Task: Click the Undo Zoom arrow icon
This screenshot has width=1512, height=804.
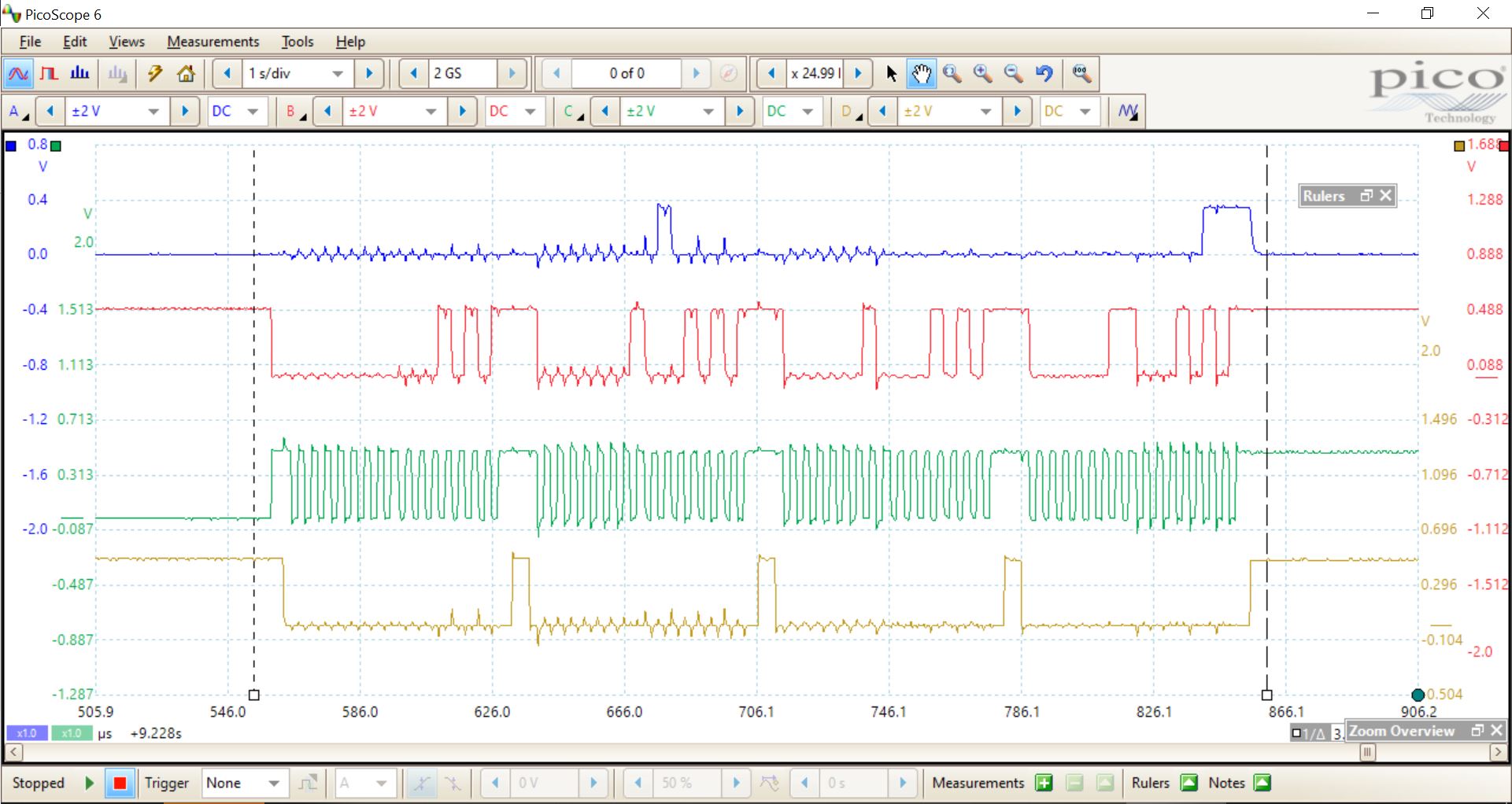Action: click(1044, 74)
